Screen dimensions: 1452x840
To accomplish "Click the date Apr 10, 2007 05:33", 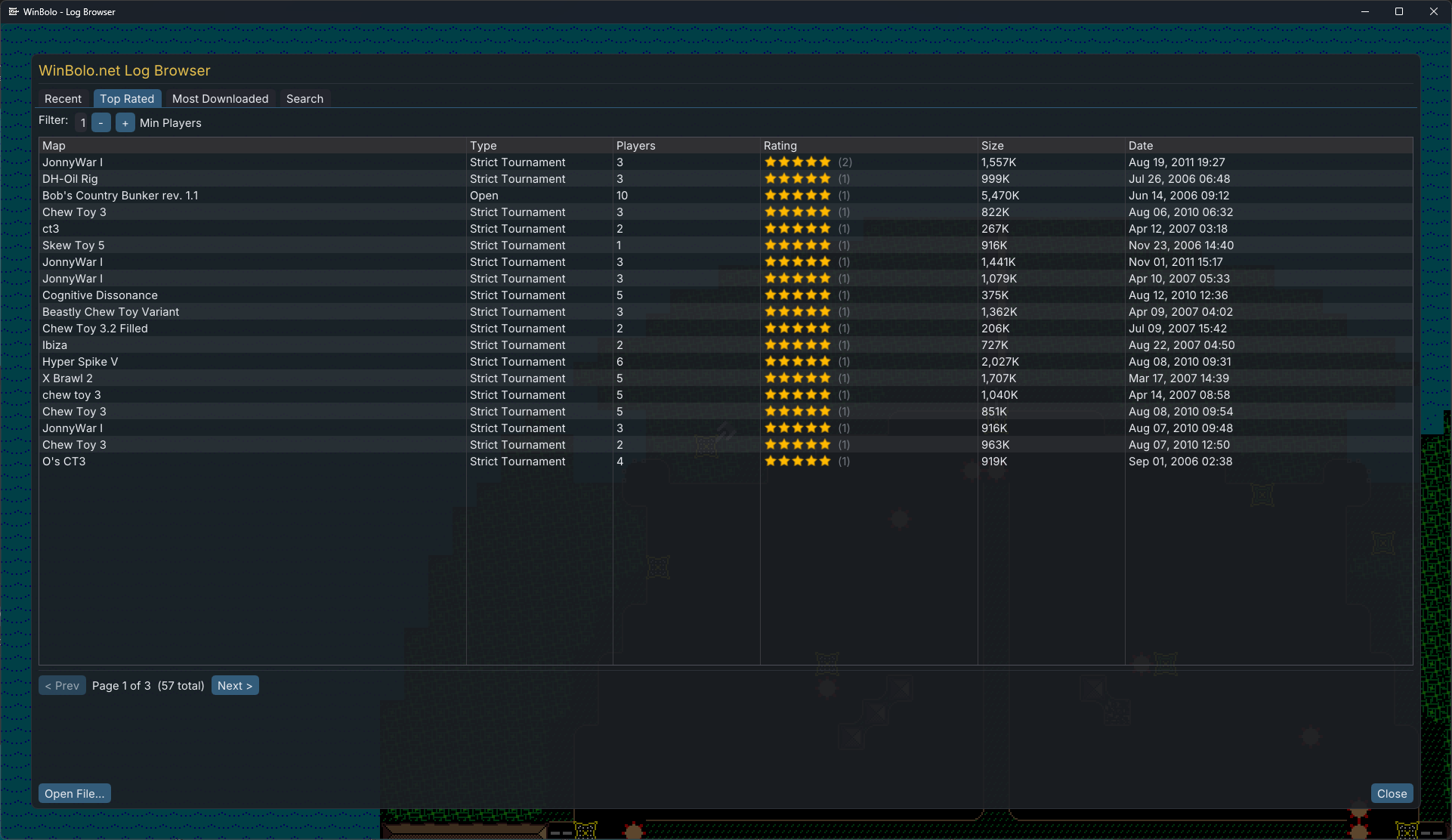I will point(1179,279).
